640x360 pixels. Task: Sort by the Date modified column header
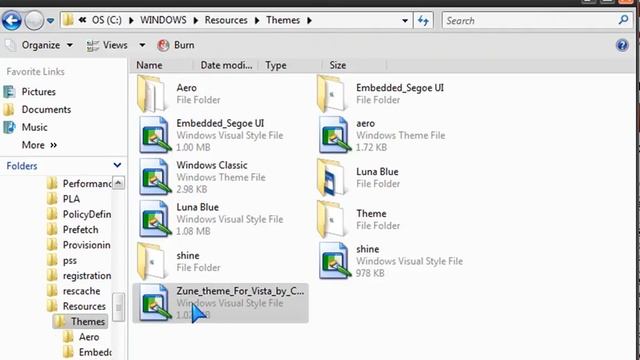[226, 65]
